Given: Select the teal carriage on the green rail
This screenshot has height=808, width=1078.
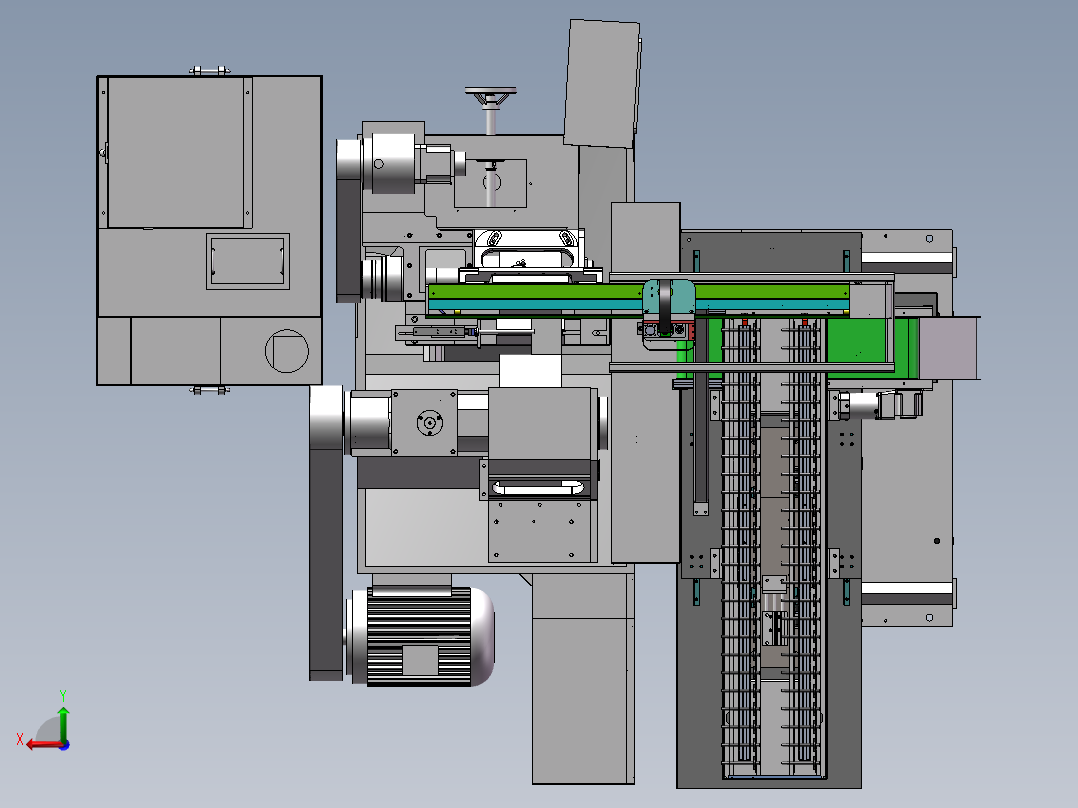Looking at the screenshot, I should 668,297.
